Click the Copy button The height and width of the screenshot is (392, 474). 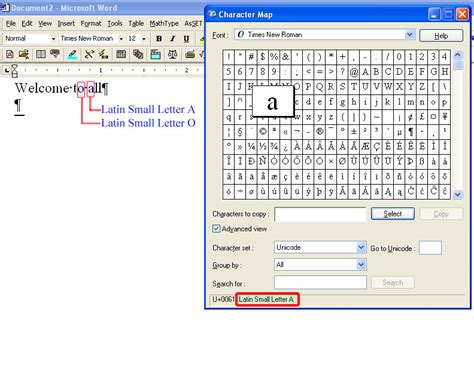pyautogui.click(x=441, y=214)
